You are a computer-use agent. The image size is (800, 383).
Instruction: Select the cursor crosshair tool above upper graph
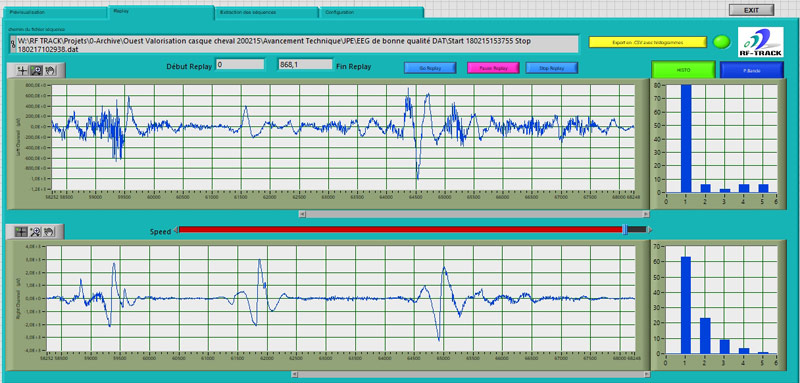coord(22,71)
